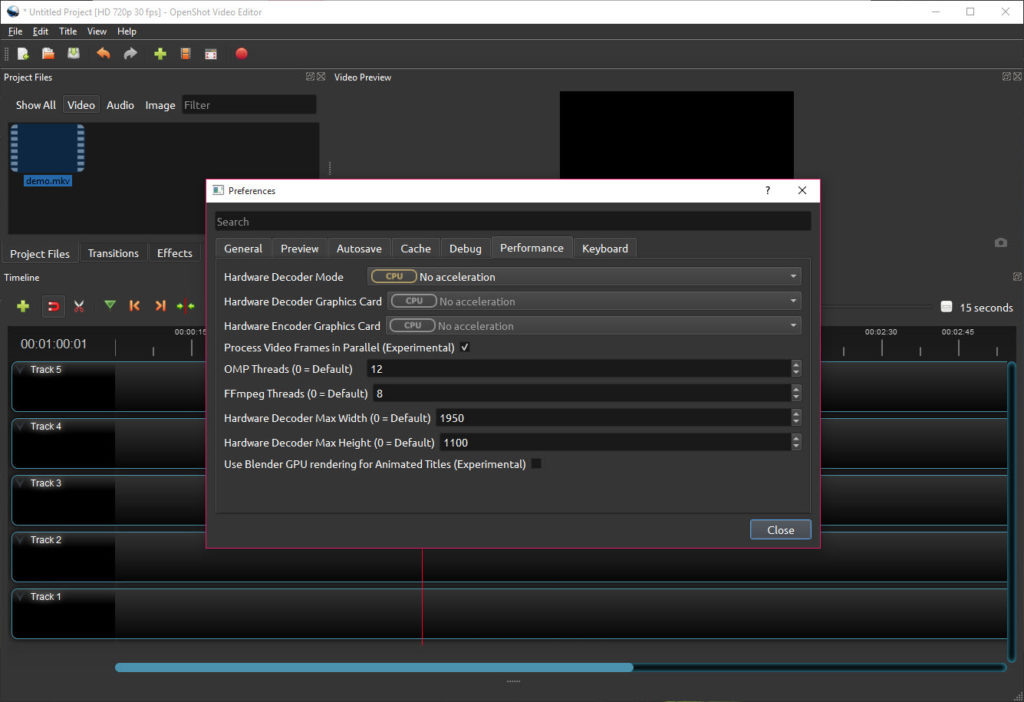Switch to the Preview preferences tab

click(300, 249)
